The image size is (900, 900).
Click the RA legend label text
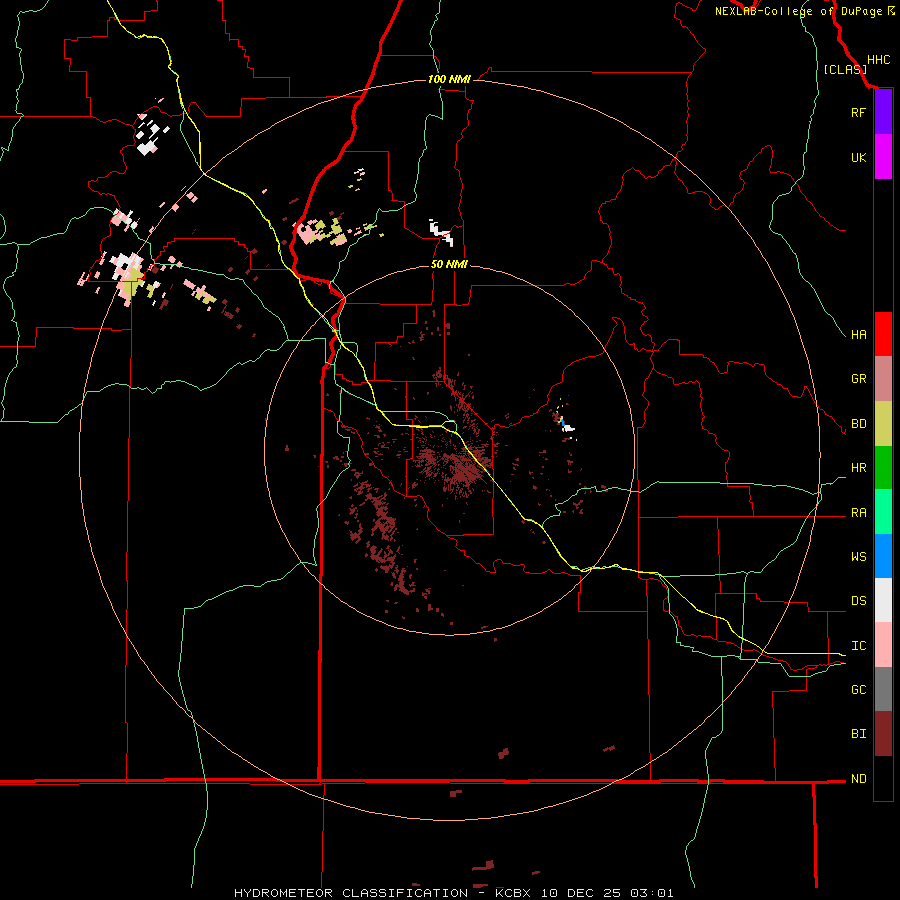pyautogui.click(x=858, y=513)
